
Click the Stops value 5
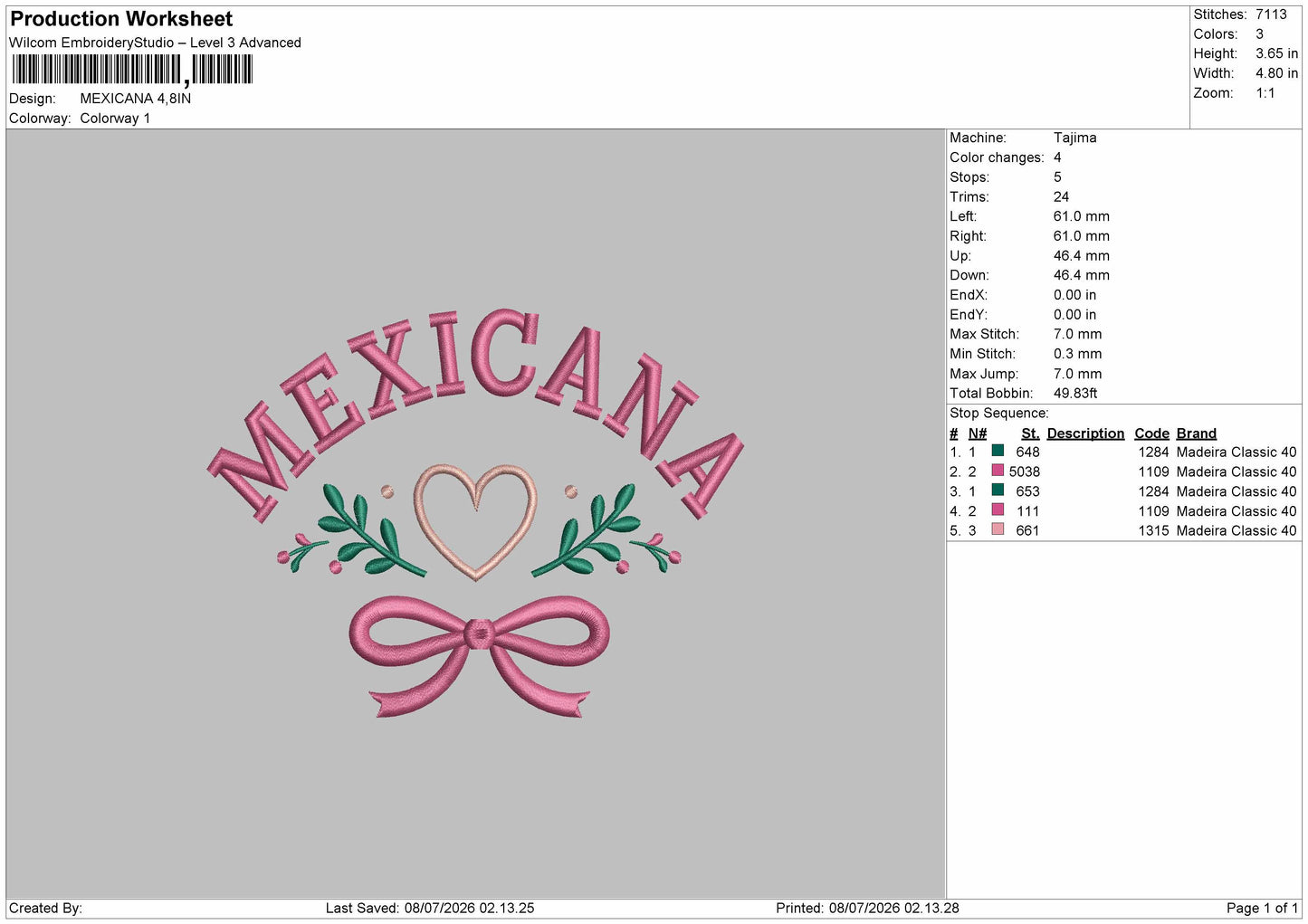(1057, 177)
